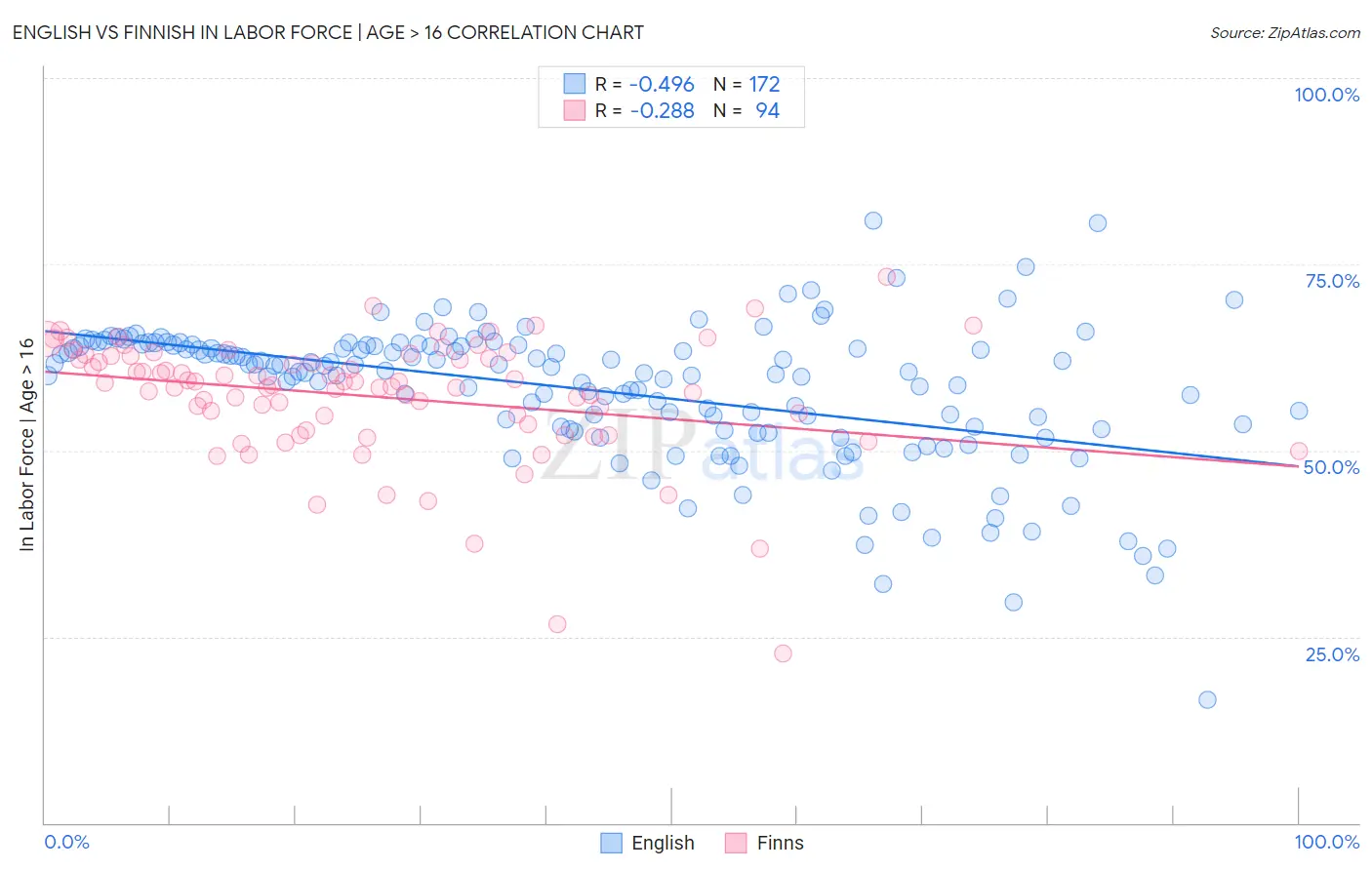
Task: Click the 25.0% y-axis label
Action: coord(1332,654)
